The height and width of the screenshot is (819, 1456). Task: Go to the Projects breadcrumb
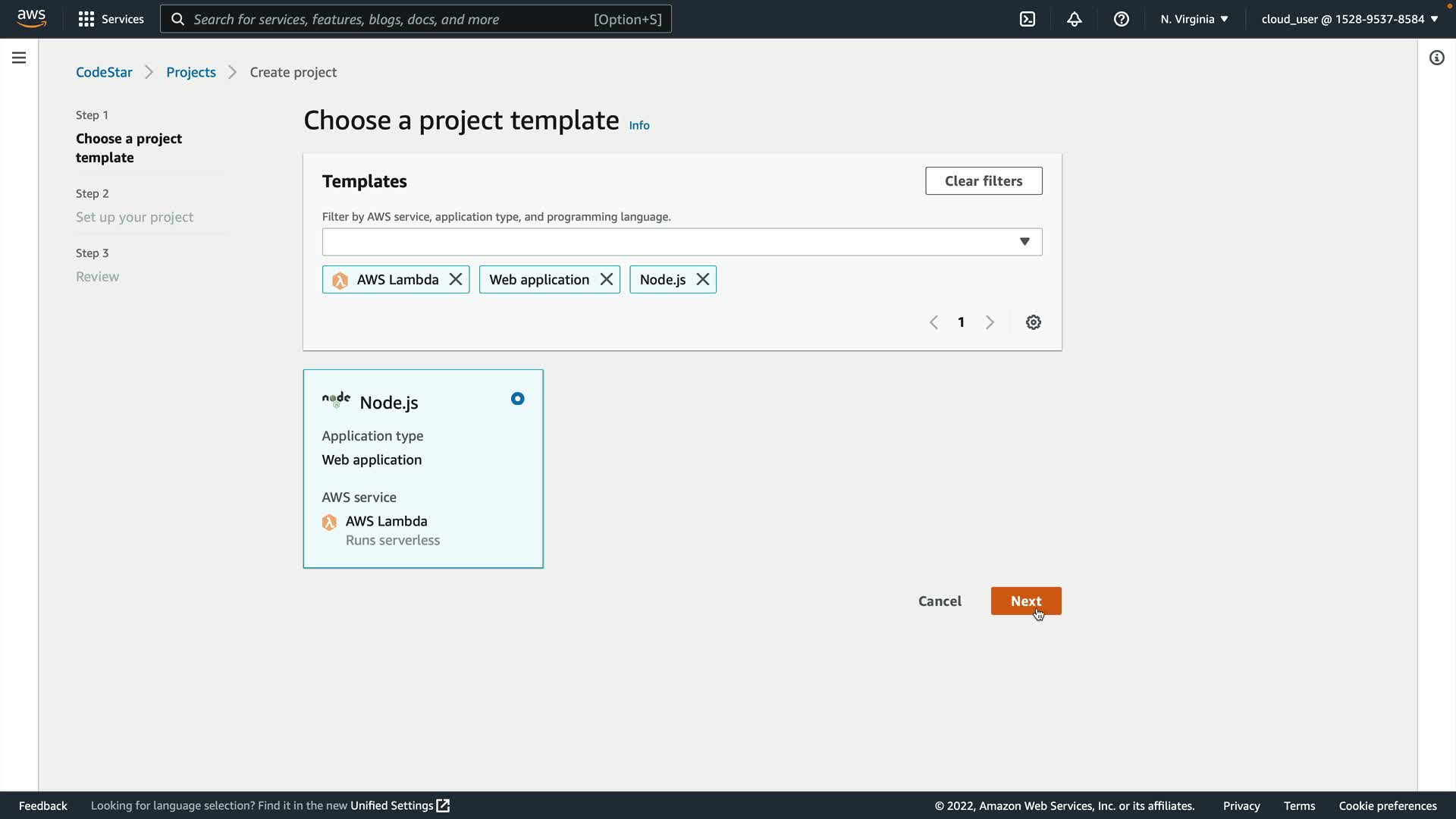[x=191, y=72]
